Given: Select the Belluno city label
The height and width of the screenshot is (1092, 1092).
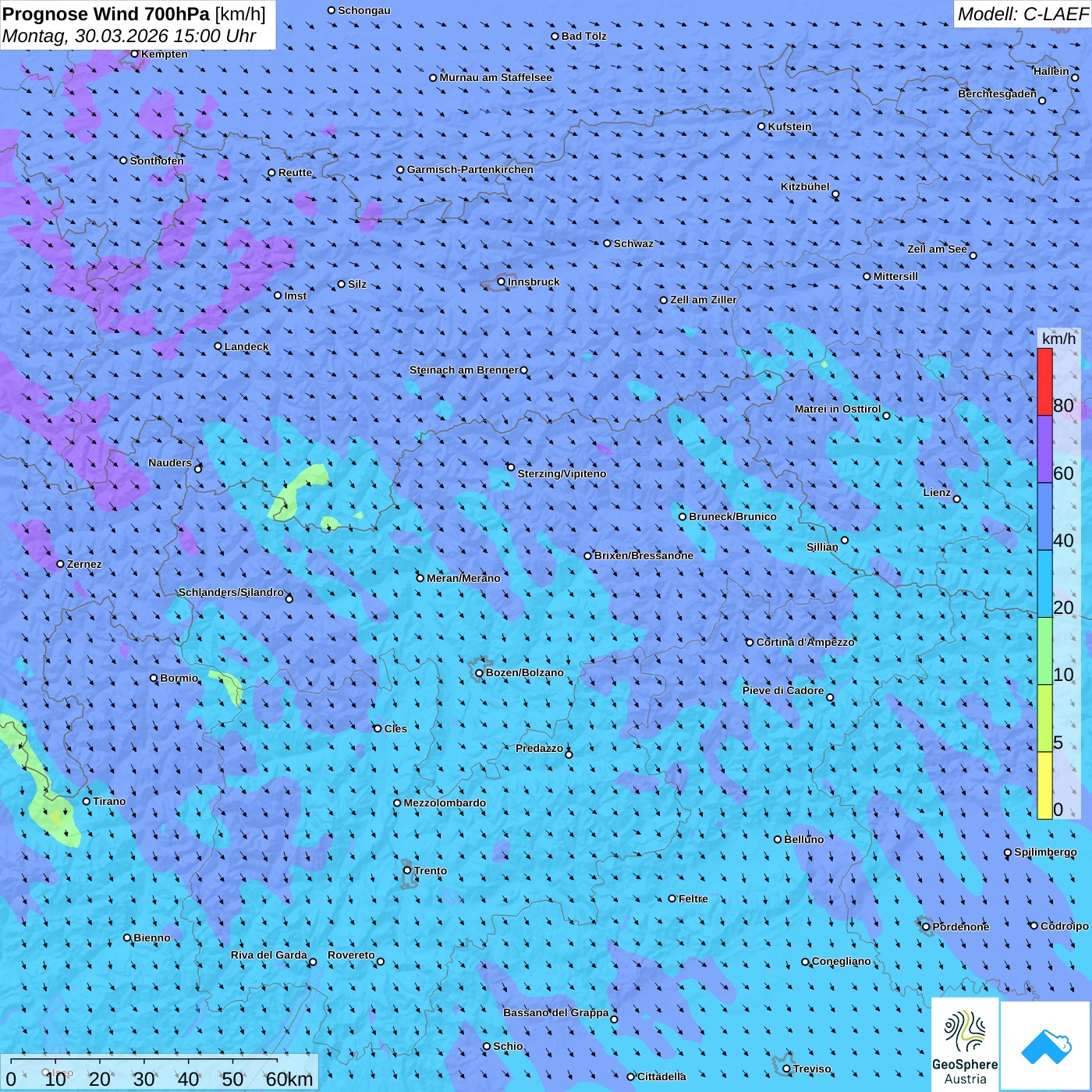Looking at the screenshot, I should point(803,839).
